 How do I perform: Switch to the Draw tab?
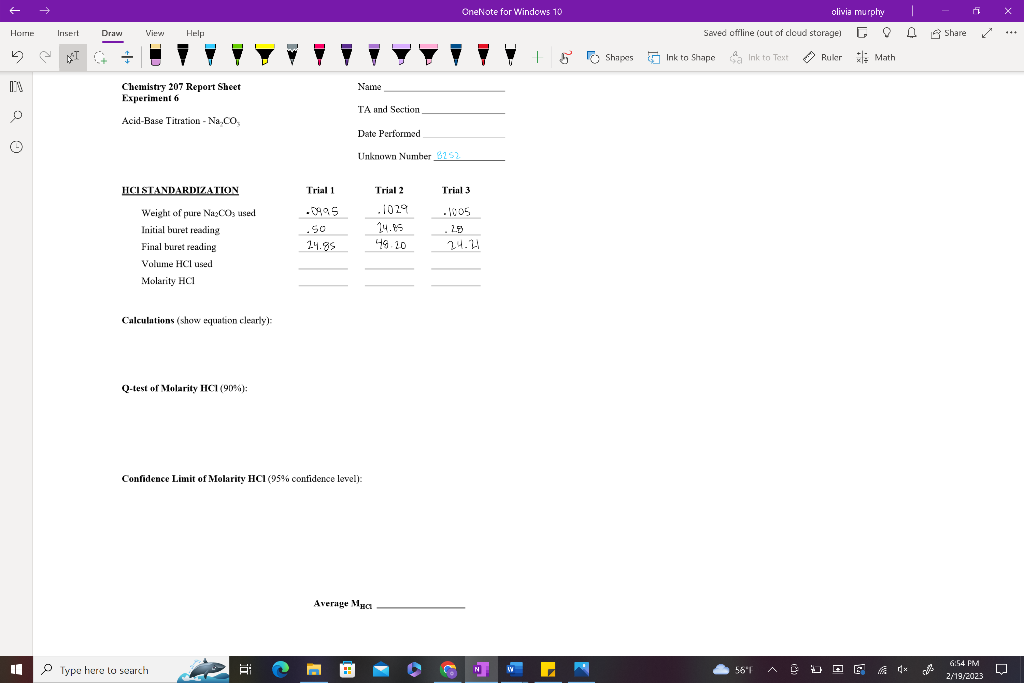112,33
